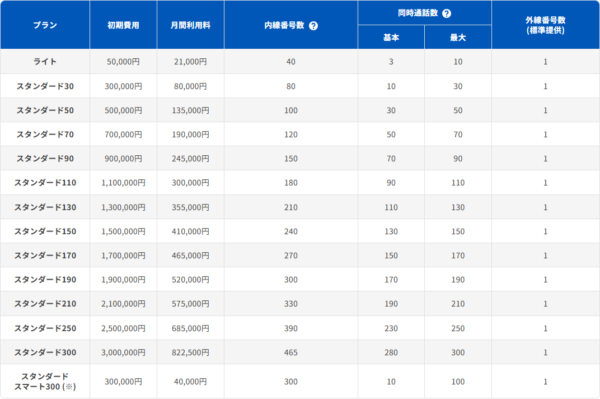Click extension count 240 in スタンダード150 row
The height and width of the screenshot is (399, 600).
[291, 231]
